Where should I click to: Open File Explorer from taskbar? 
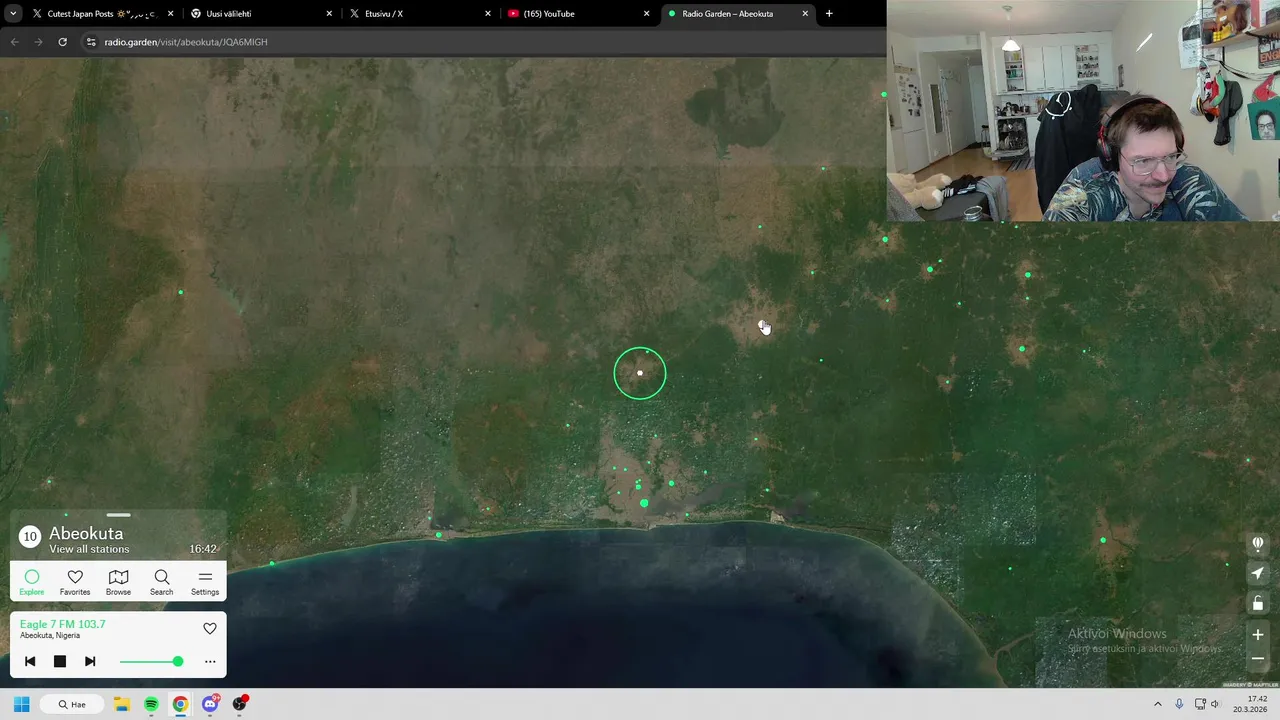(x=121, y=704)
